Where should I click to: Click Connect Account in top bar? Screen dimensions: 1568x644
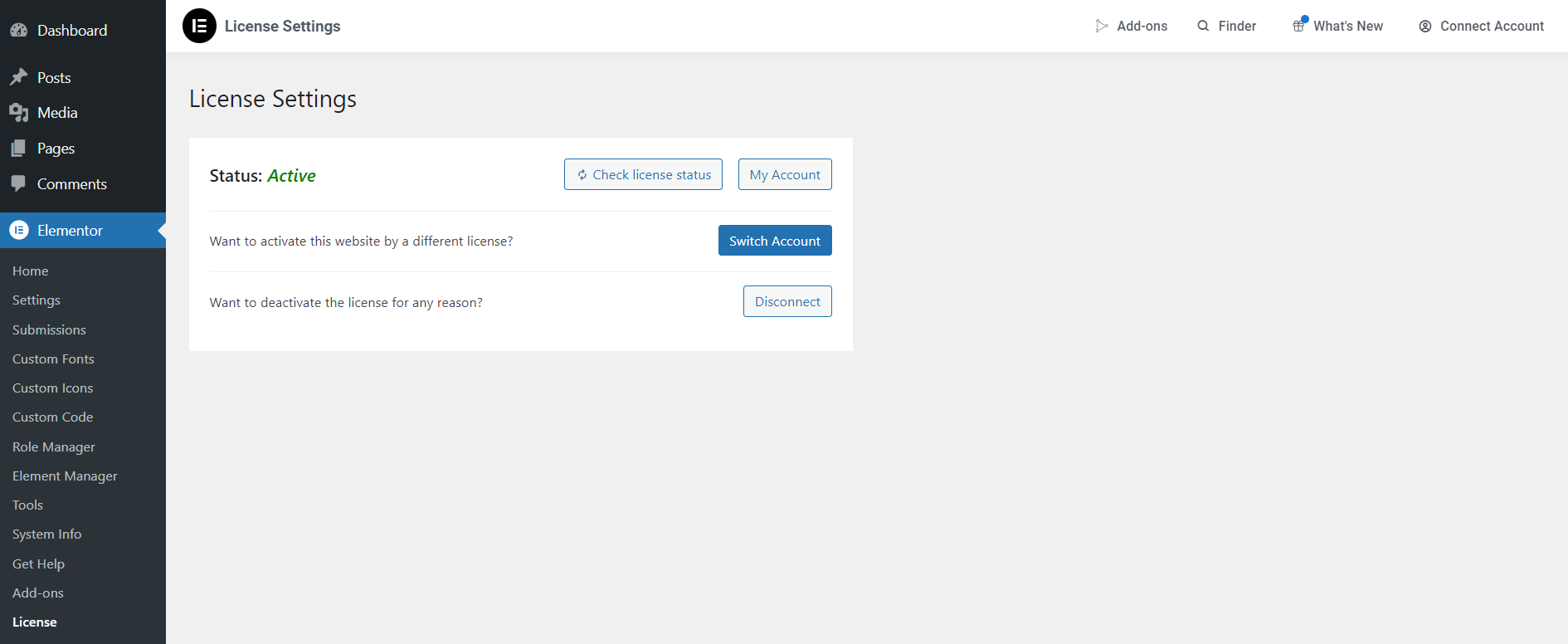(1482, 26)
